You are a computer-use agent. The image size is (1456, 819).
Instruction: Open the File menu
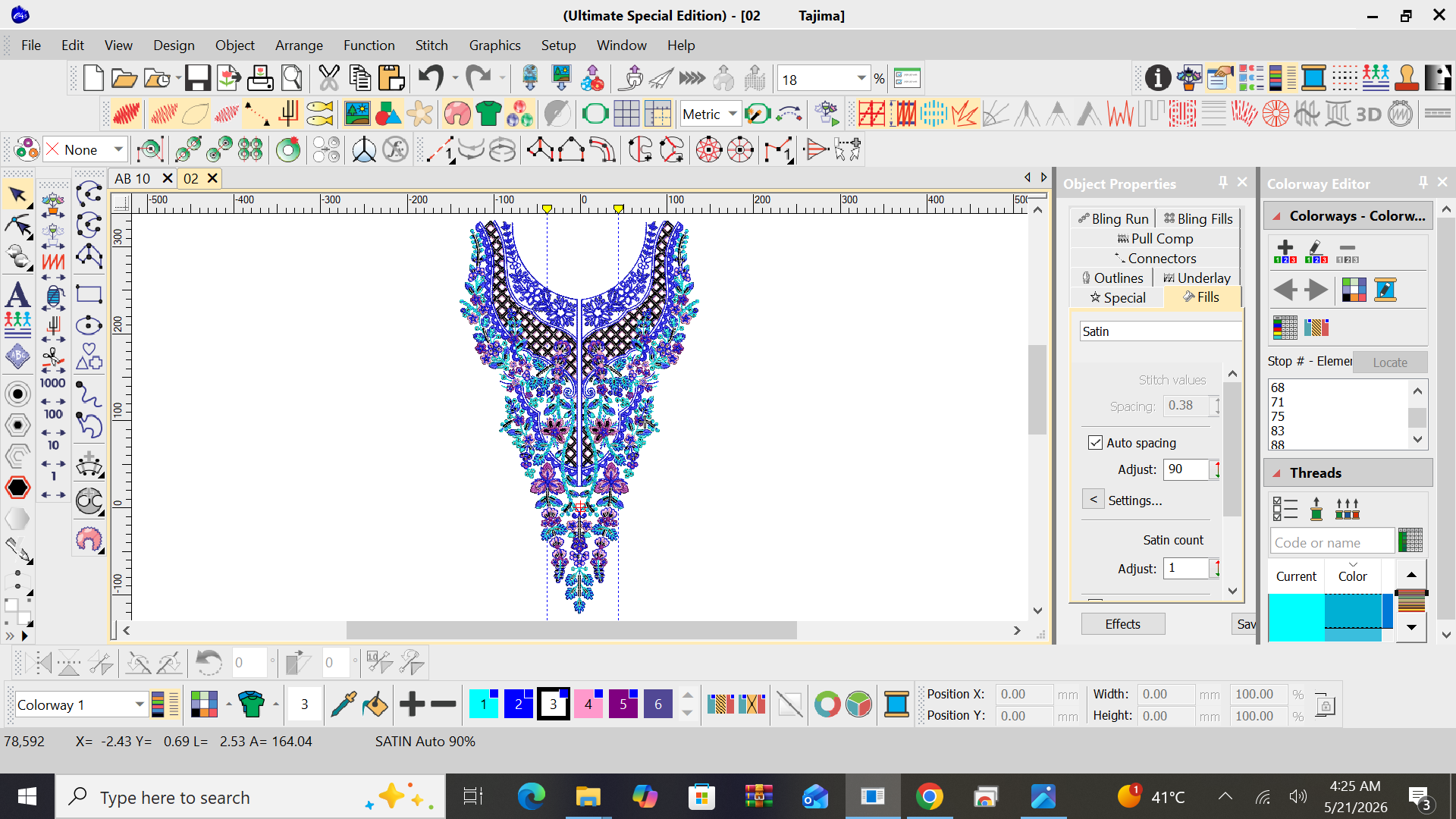(31, 45)
